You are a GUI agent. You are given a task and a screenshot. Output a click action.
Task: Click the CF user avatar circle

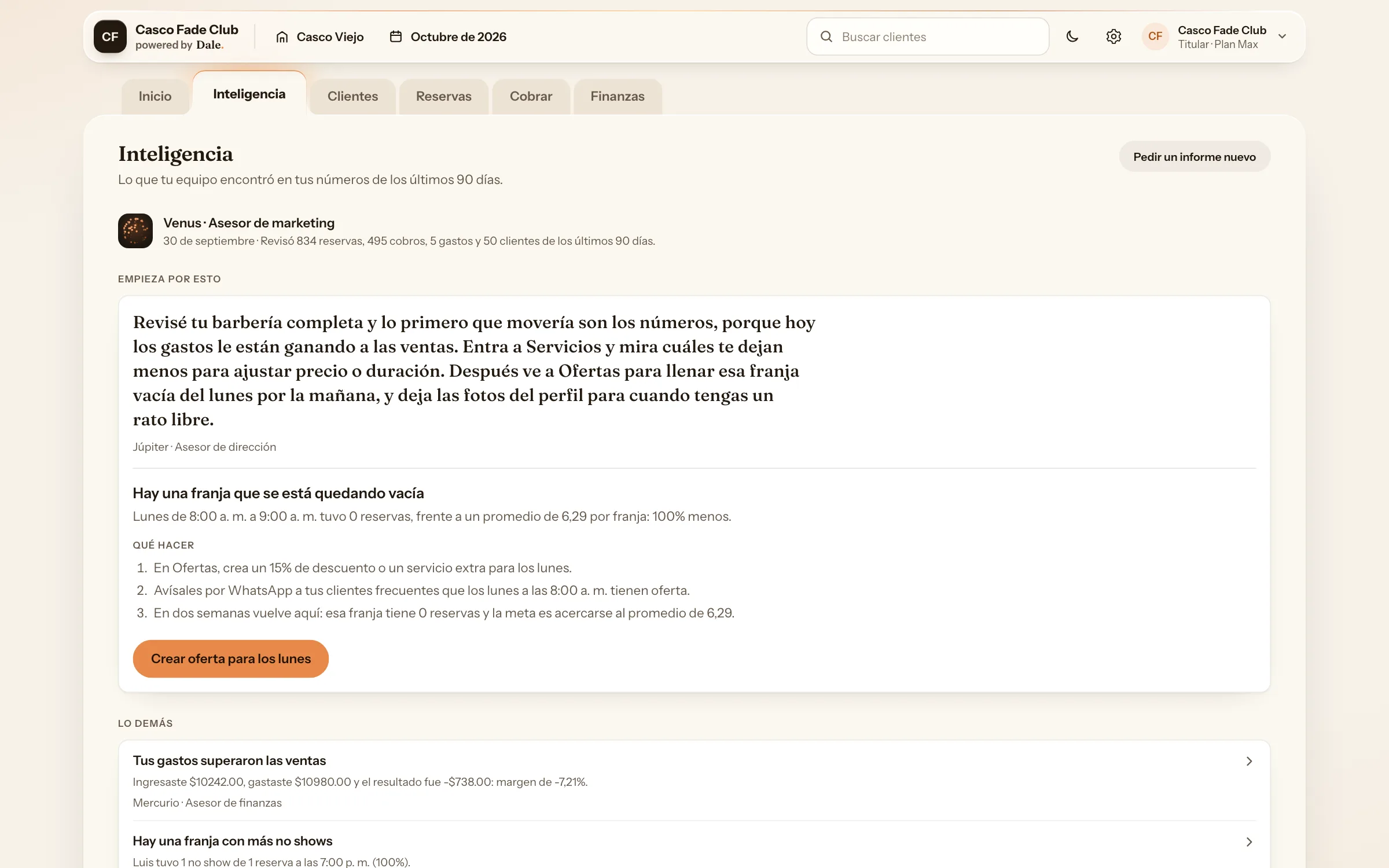click(1155, 36)
